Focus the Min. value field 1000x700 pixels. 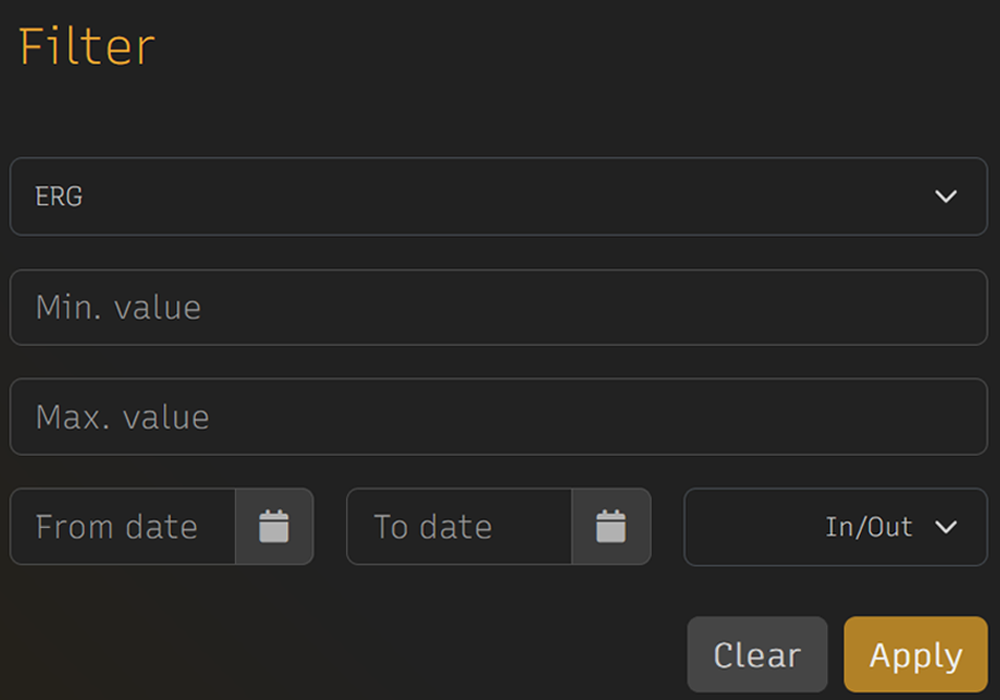(498, 307)
